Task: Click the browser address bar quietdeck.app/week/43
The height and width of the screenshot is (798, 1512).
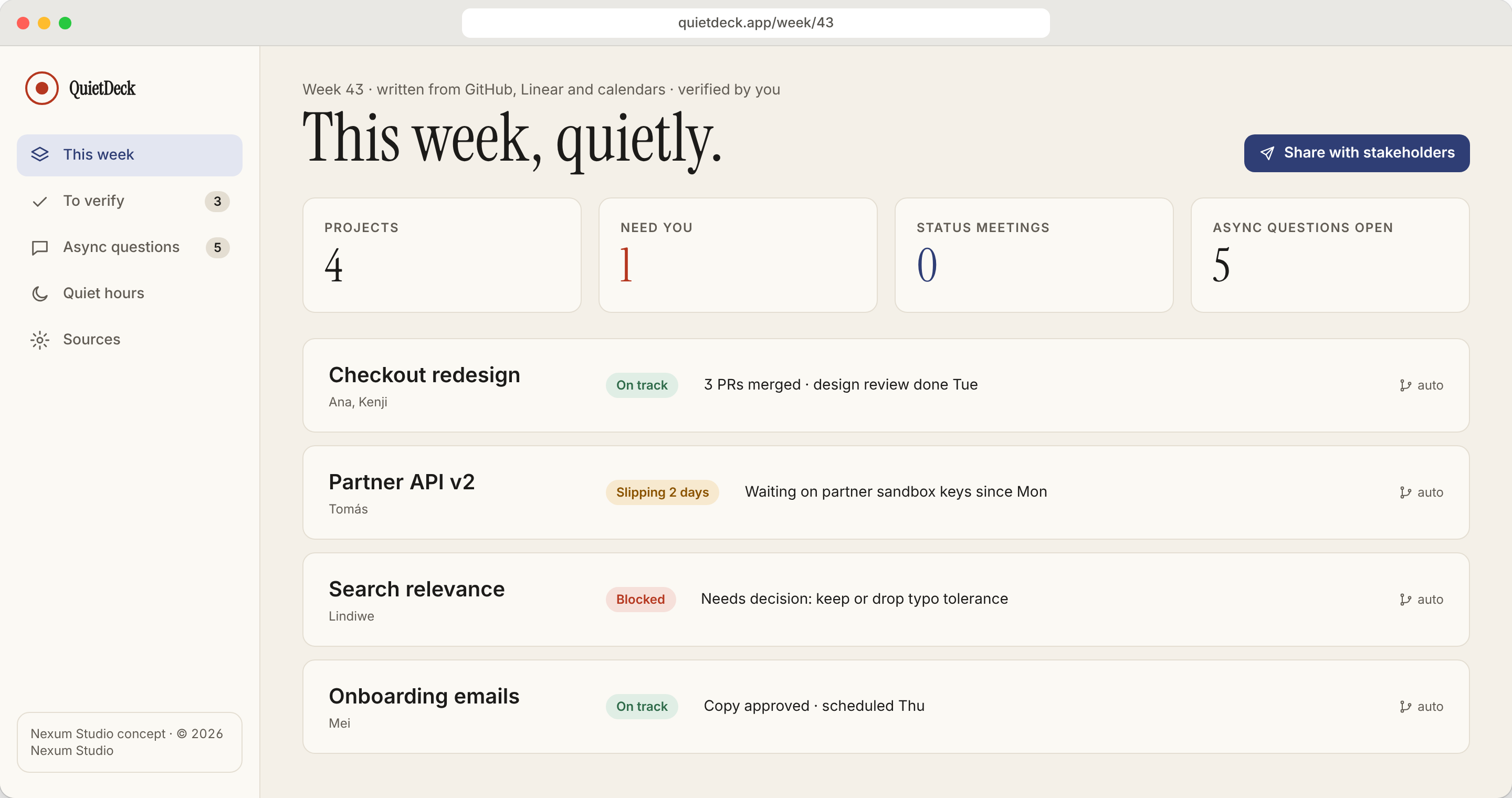Action: 755,23
